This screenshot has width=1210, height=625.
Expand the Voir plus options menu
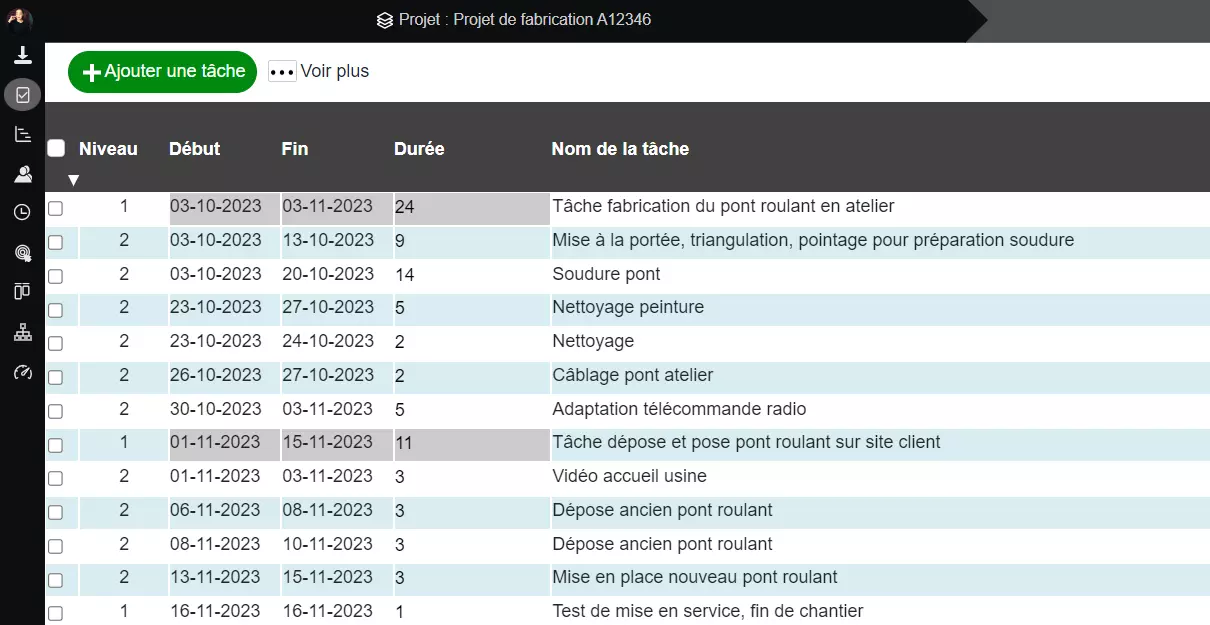pos(319,71)
